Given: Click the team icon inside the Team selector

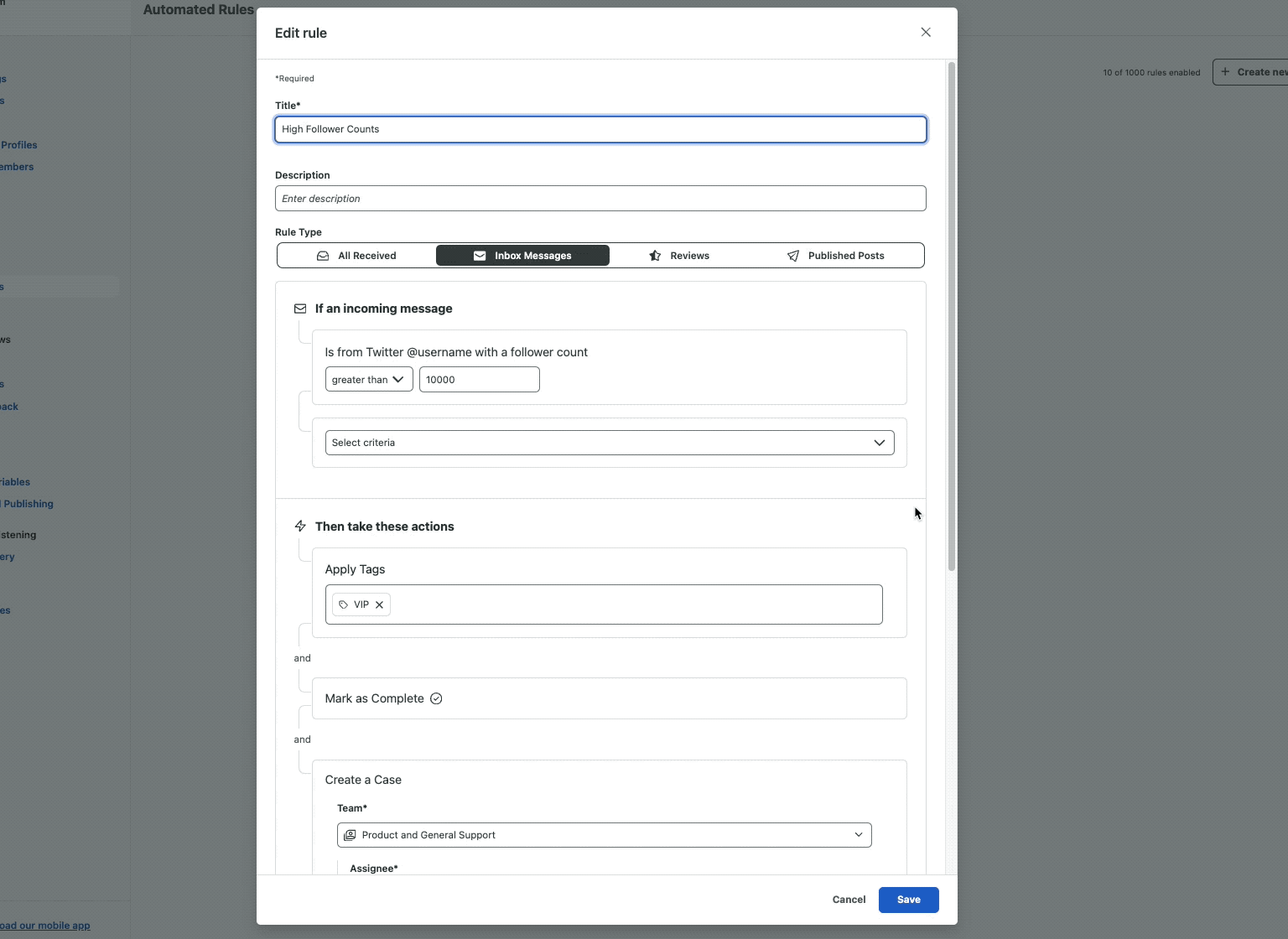Looking at the screenshot, I should [x=350, y=834].
